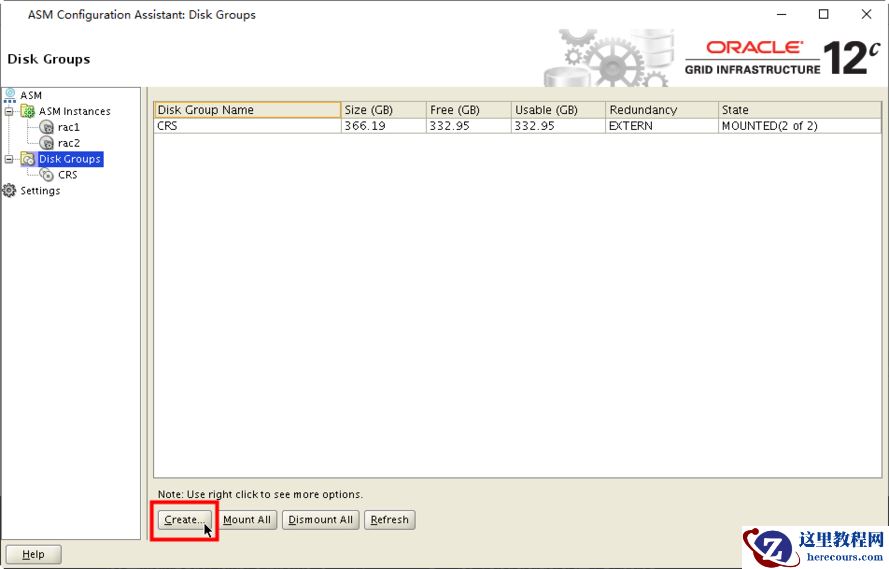
Task: Select ASM root label in tree
Action: point(31,95)
